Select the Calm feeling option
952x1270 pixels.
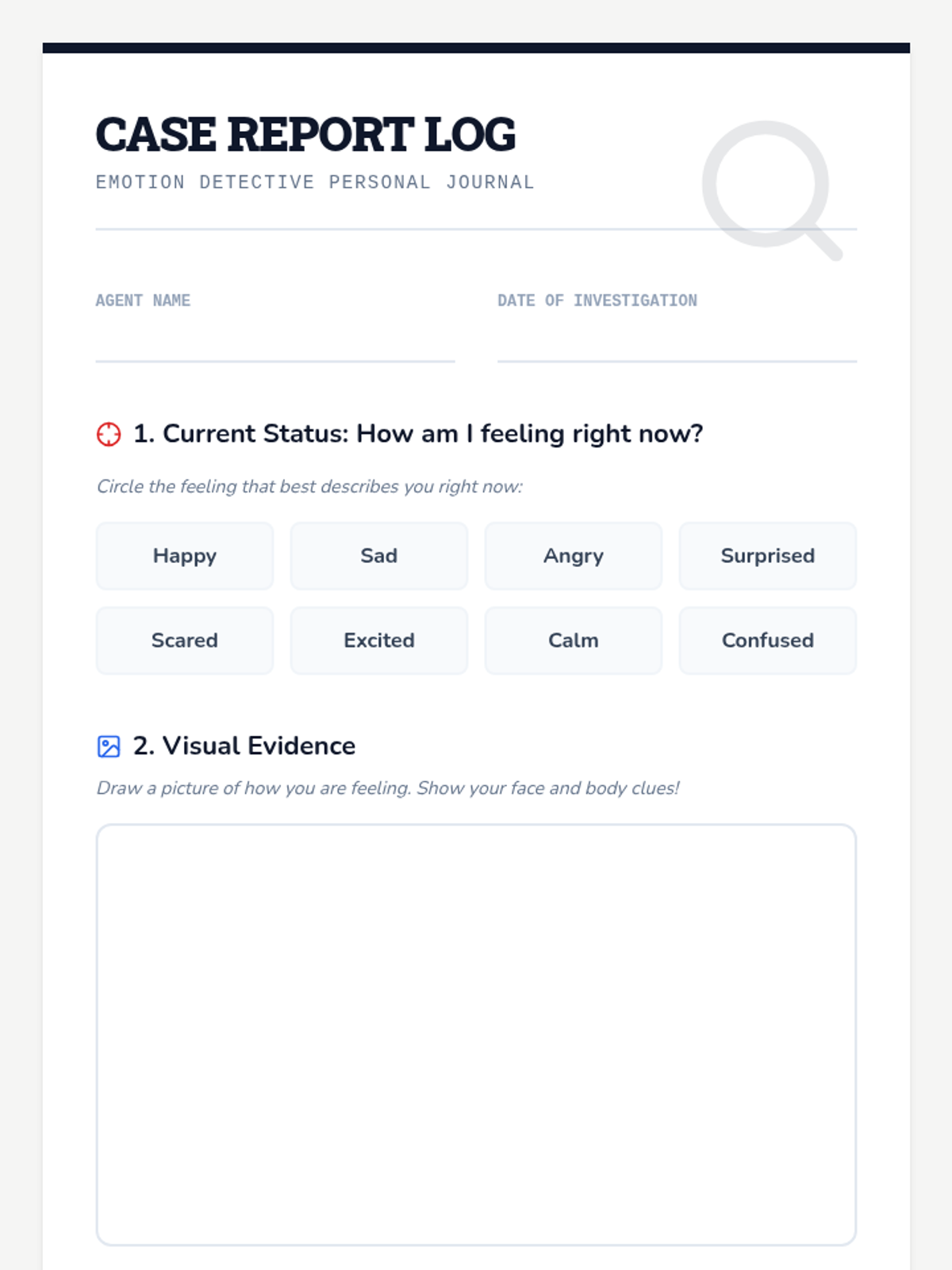(574, 641)
